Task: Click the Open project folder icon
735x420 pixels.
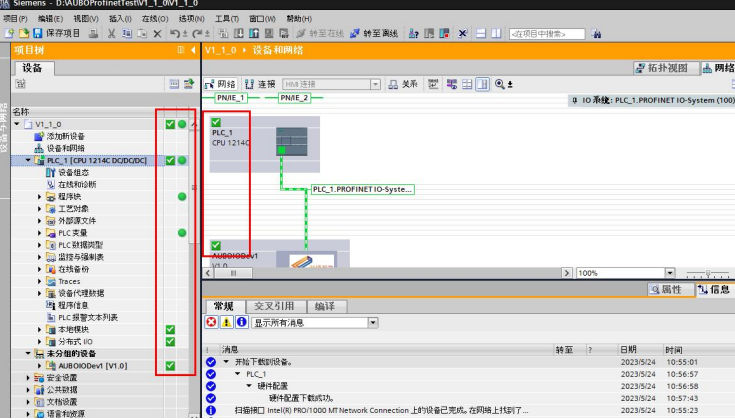Action: [x=23, y=33]
